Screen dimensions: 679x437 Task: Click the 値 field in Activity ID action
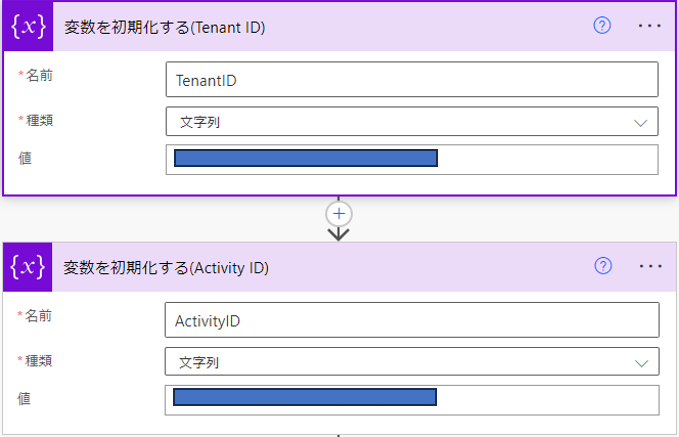pos(412,400)
